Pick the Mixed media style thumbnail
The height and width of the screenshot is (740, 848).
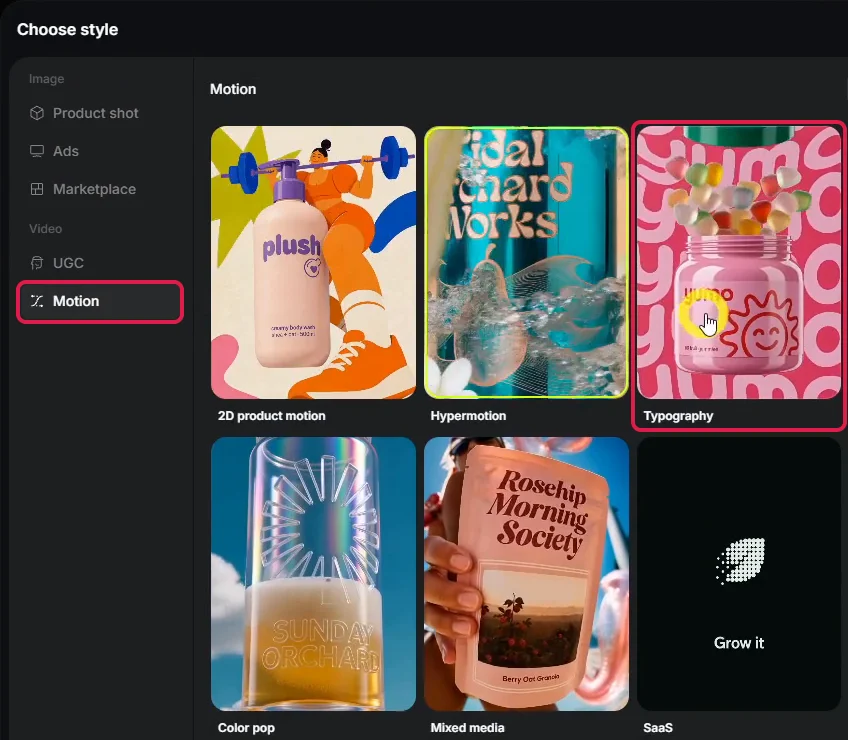(526, 574)
